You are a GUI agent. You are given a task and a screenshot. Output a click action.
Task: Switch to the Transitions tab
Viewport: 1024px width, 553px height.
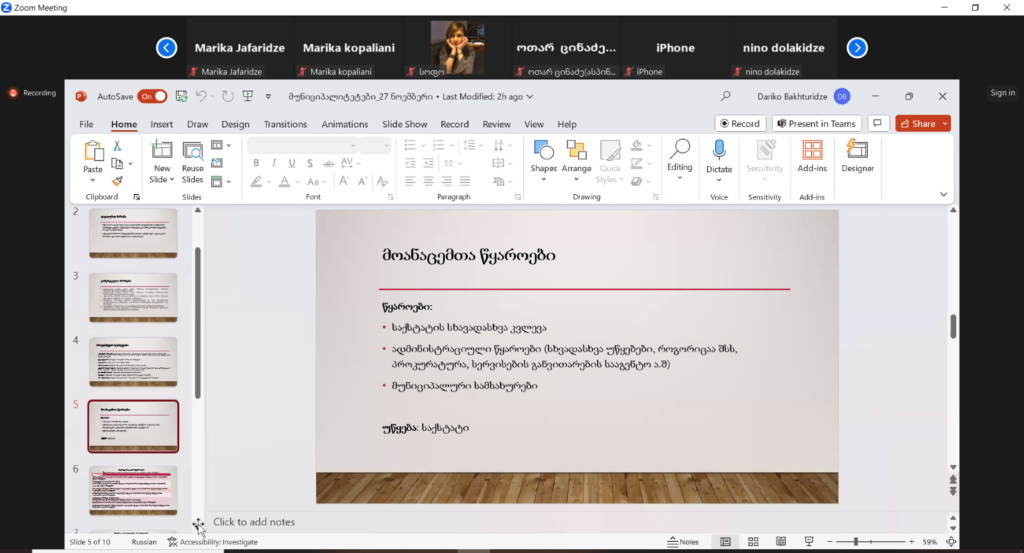coord(285,124)
